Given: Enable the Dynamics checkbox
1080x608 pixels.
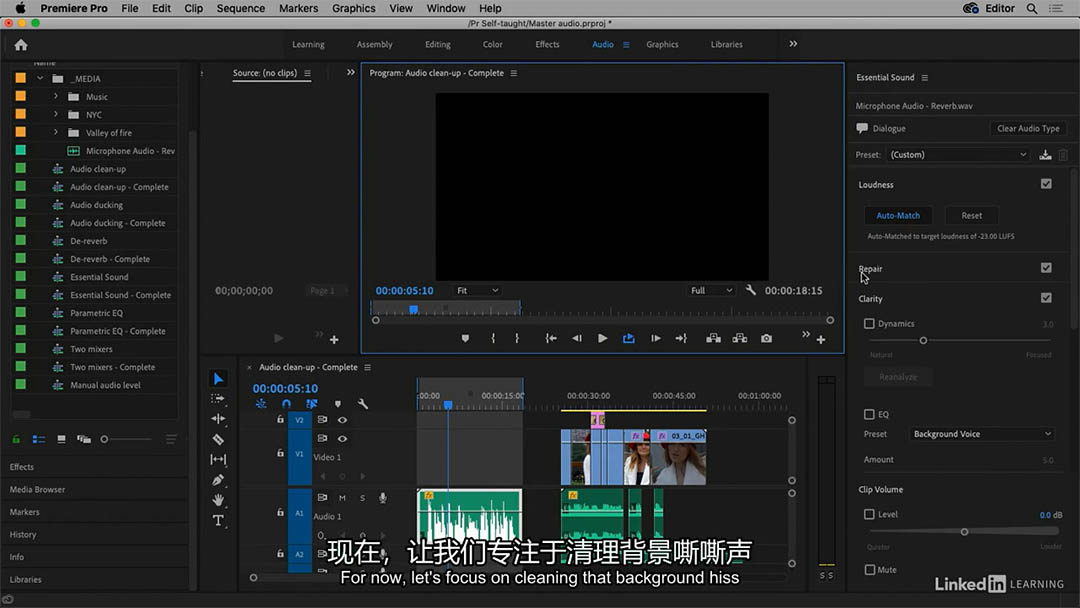Looking at the screenshot, I should pos(869,324).
